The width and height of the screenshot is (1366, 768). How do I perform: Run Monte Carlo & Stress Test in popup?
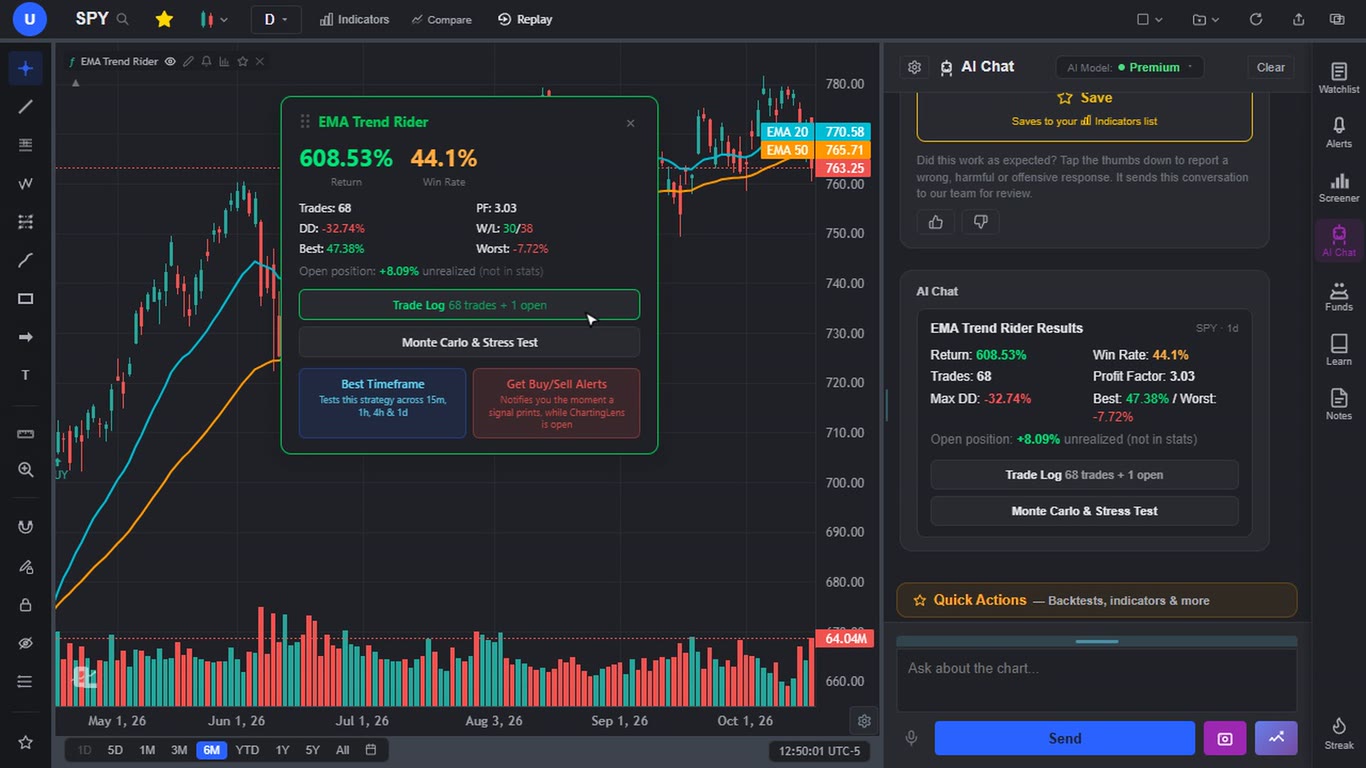point(469,342)
